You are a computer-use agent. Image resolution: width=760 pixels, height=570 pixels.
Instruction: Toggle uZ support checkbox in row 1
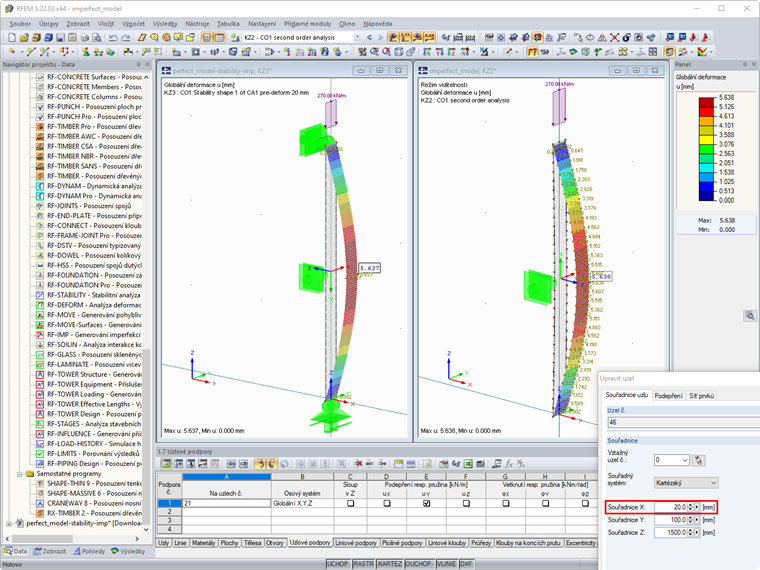coord(466,504)
